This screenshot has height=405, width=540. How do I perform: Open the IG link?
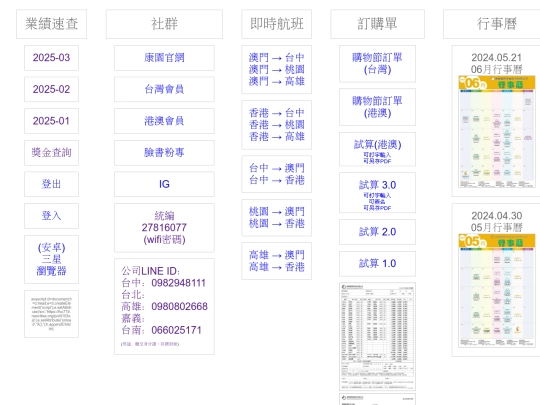coord(164,184)
